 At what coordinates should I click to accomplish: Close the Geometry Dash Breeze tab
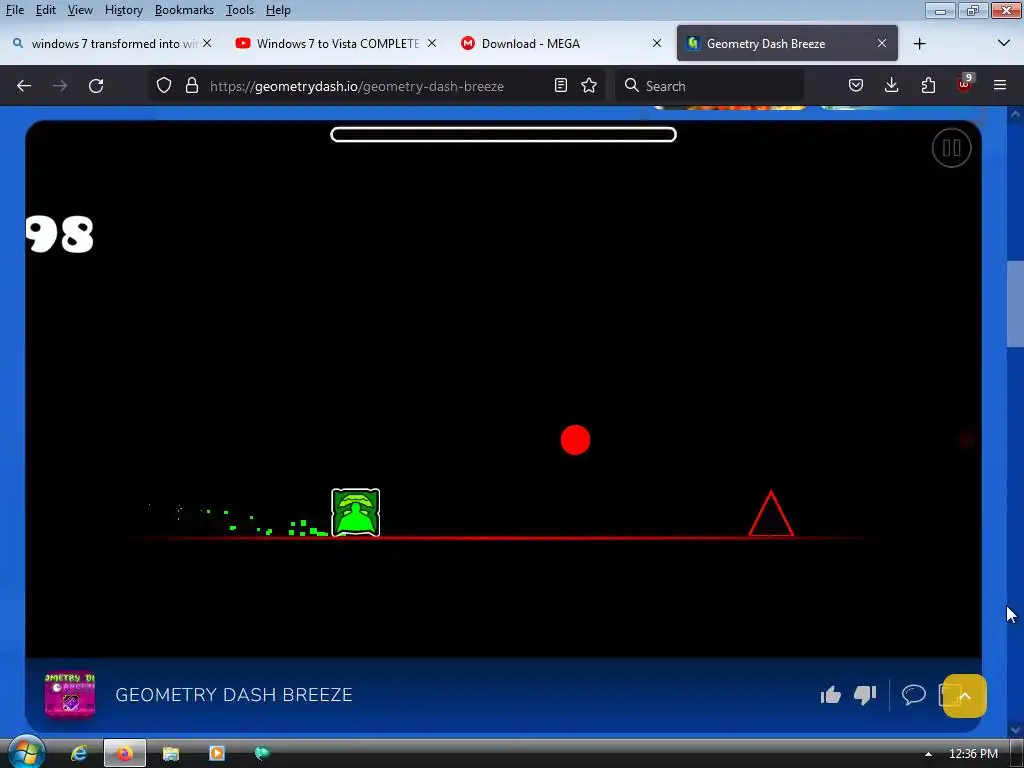coord(882,43)
